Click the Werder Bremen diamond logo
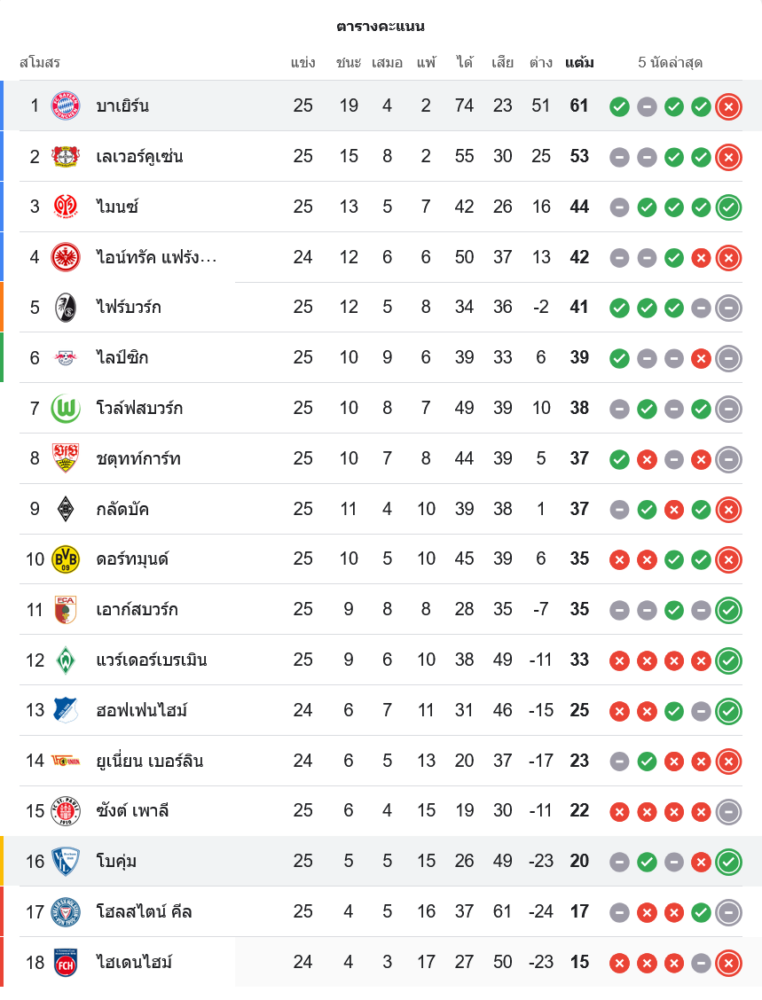 pos(65,660)
